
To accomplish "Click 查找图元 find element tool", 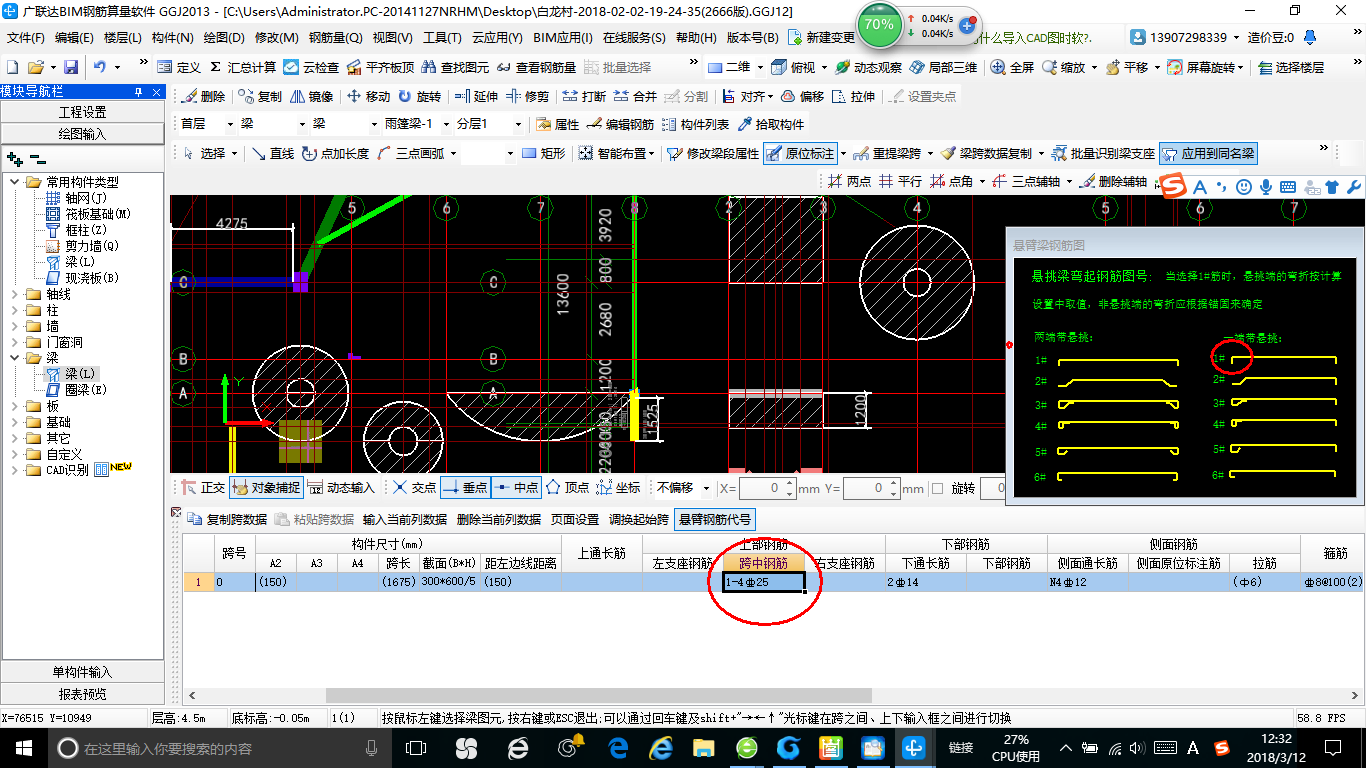I will 456,67.
